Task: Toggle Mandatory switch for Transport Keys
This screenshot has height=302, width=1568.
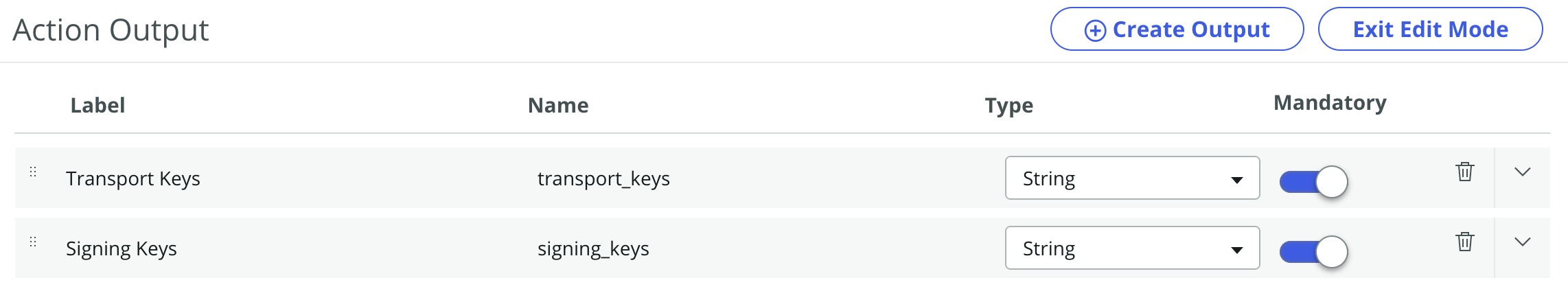Action: (x=1313, y=182)
